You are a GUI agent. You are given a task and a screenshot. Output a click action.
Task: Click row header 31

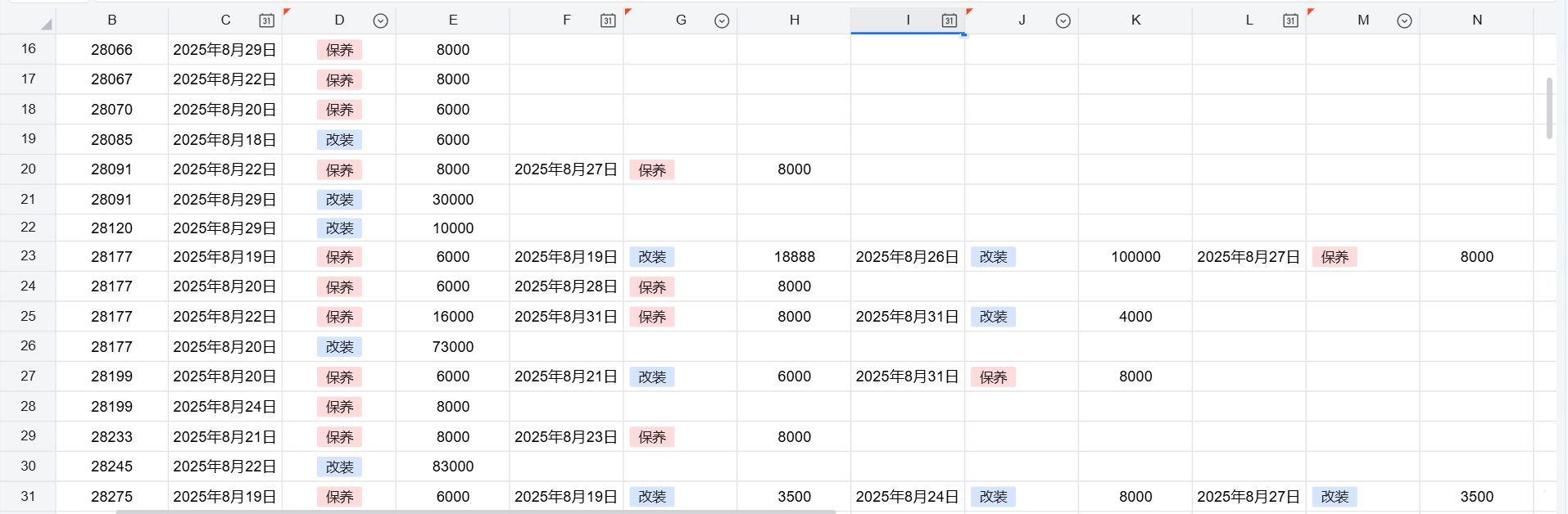pos(28,496)
